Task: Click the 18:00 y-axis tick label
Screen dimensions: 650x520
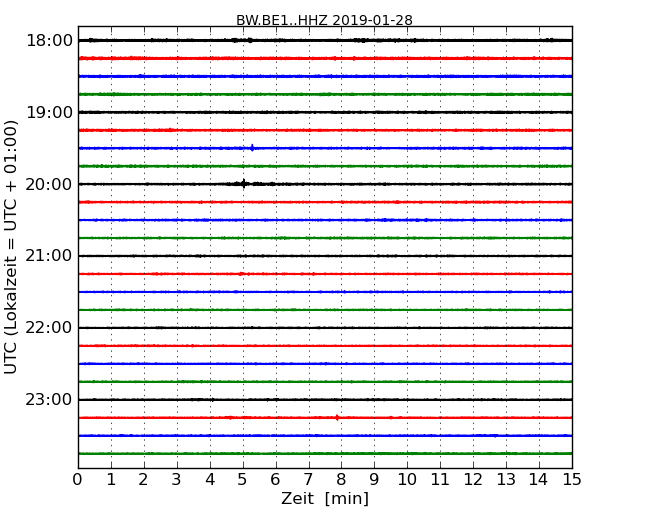Action: point(49,41)
